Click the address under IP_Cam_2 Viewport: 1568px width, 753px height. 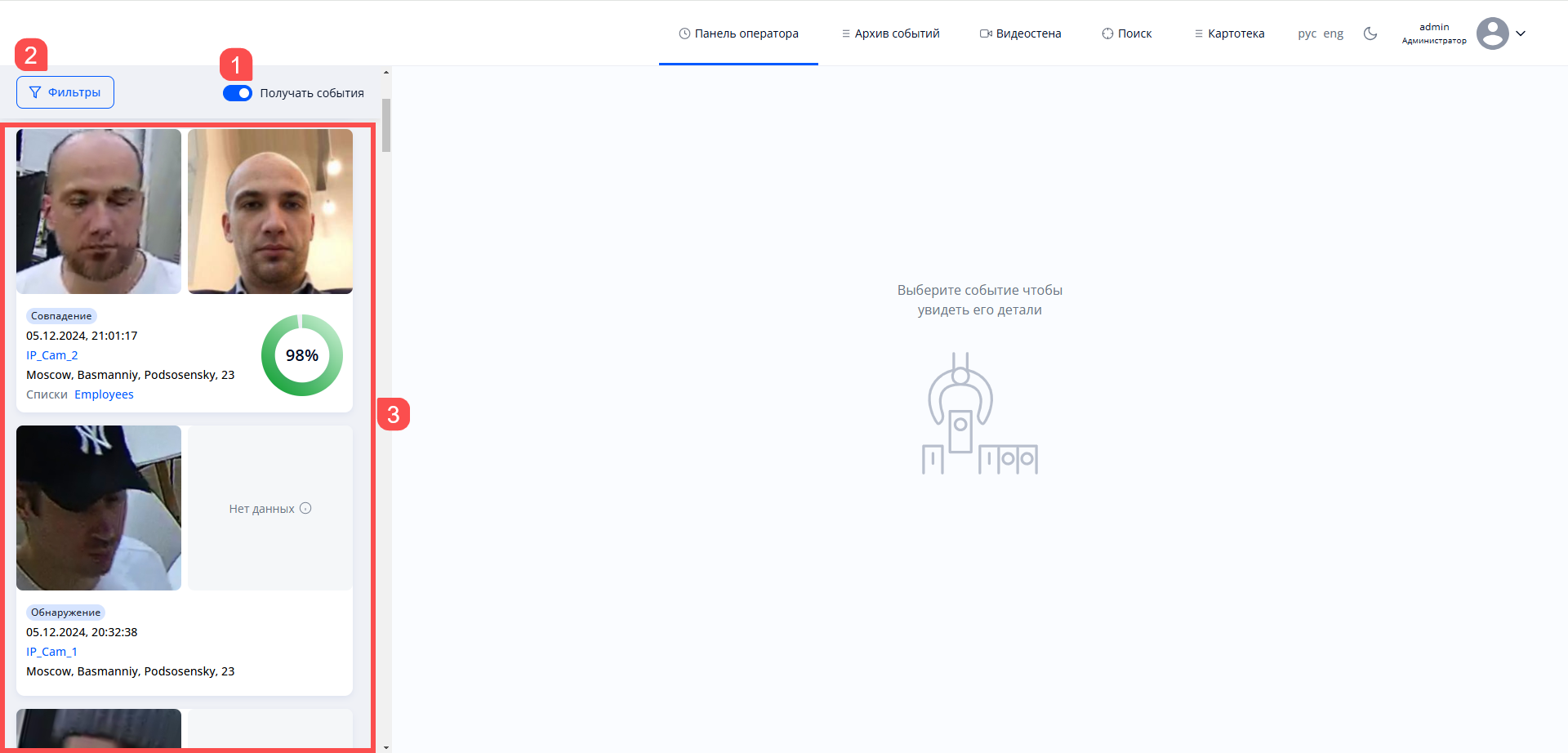point(131,375)
